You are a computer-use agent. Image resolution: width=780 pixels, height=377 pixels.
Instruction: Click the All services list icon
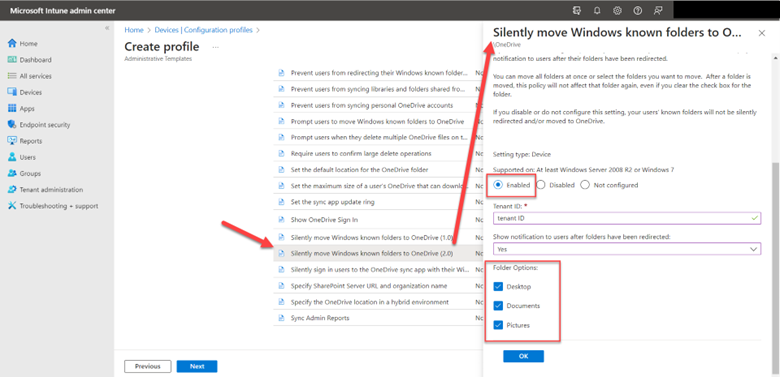click(12, 76)
